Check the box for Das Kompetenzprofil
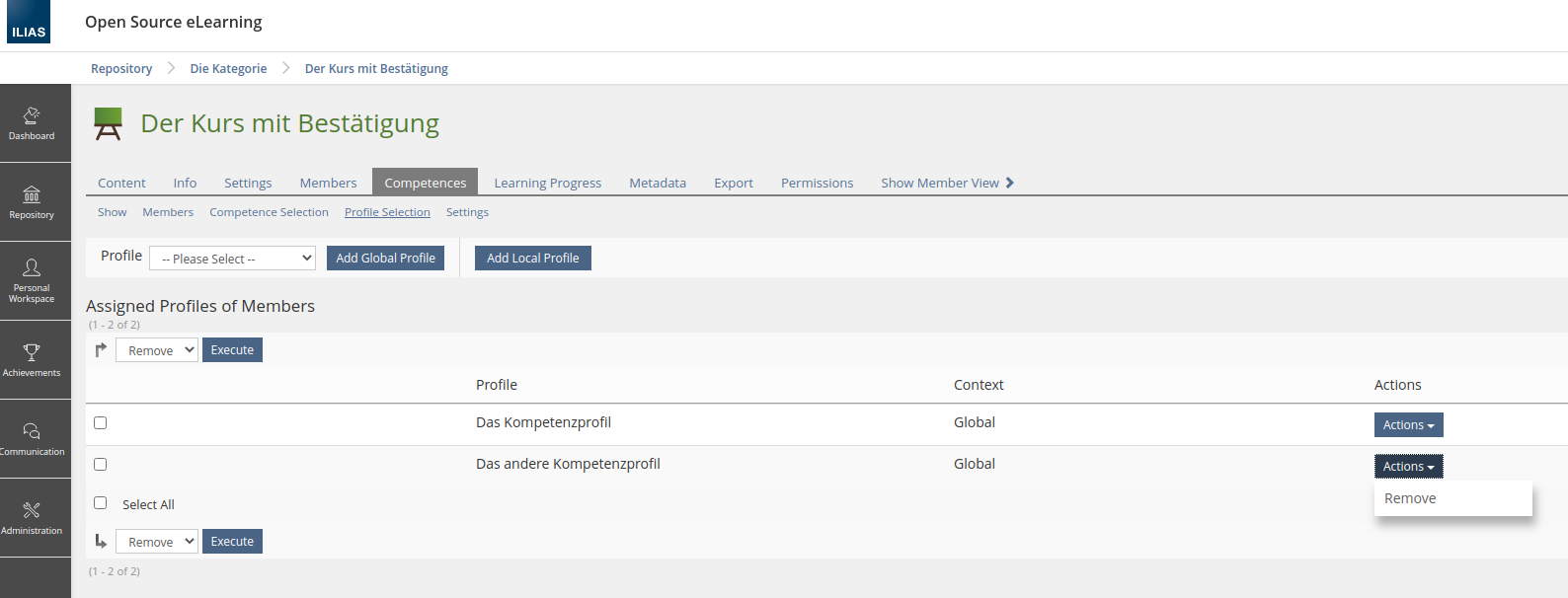 coord(100,422)
